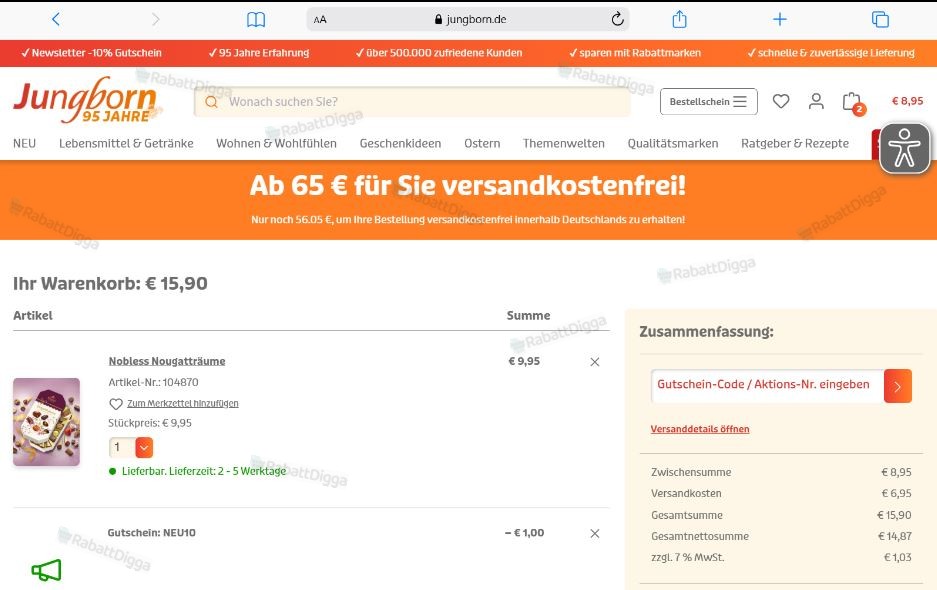This screenshot has width=937, height=590.
Task: Open the Safari share sheet
Action: (679, 19)
